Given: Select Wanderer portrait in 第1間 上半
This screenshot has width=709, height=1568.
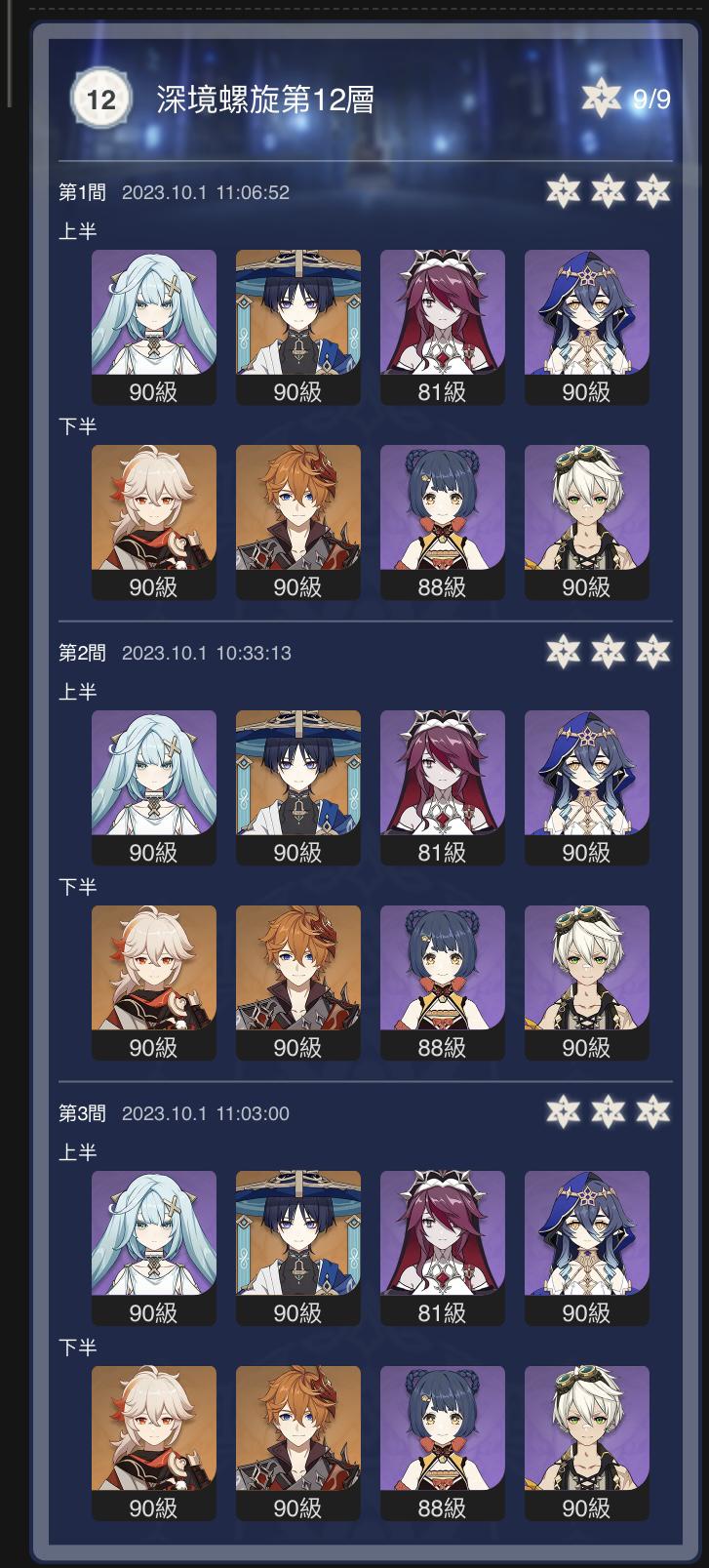Looking at the screenshot, I should click(x=298, y=327).
